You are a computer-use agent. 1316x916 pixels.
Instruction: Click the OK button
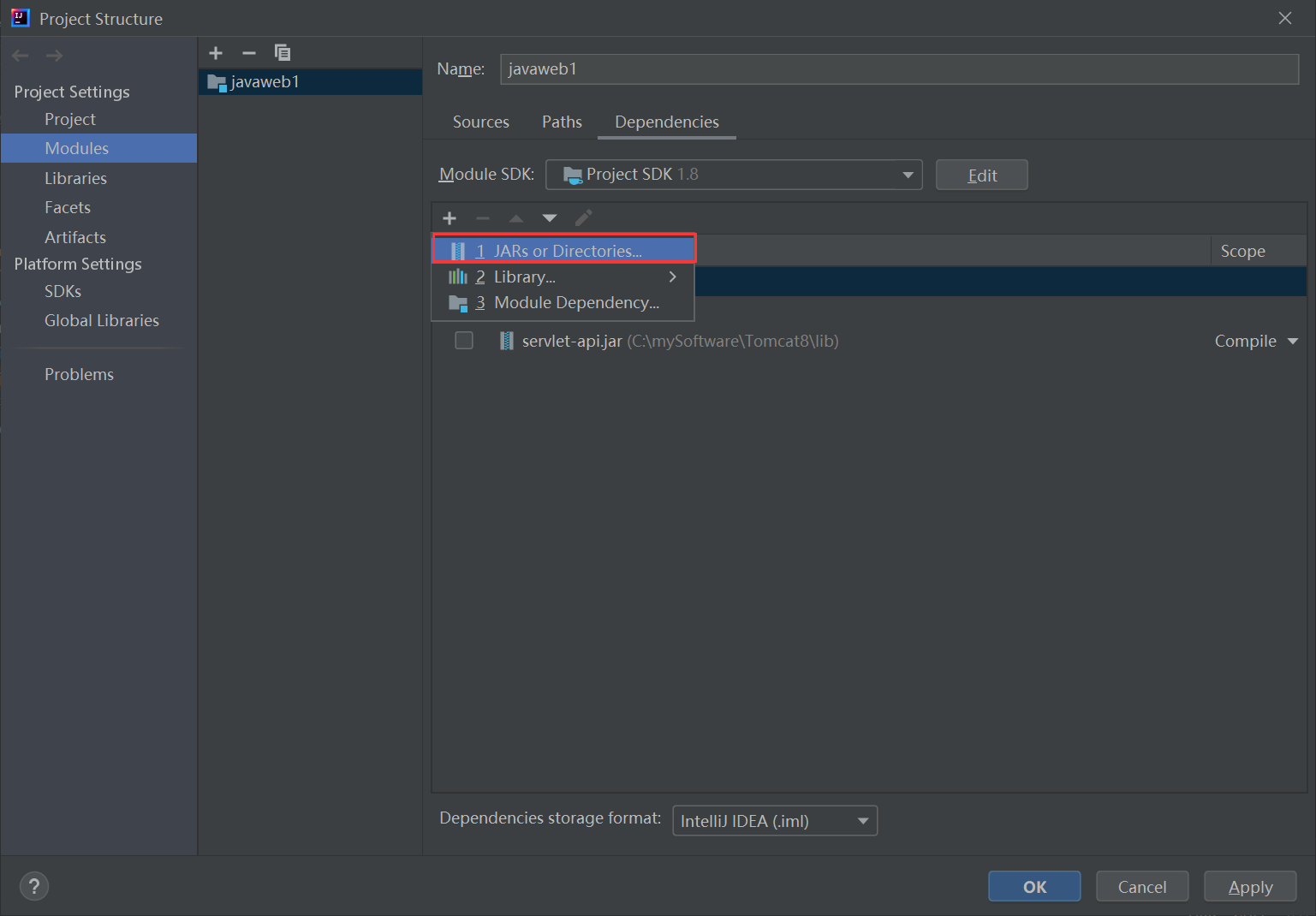coord(1034,887)
